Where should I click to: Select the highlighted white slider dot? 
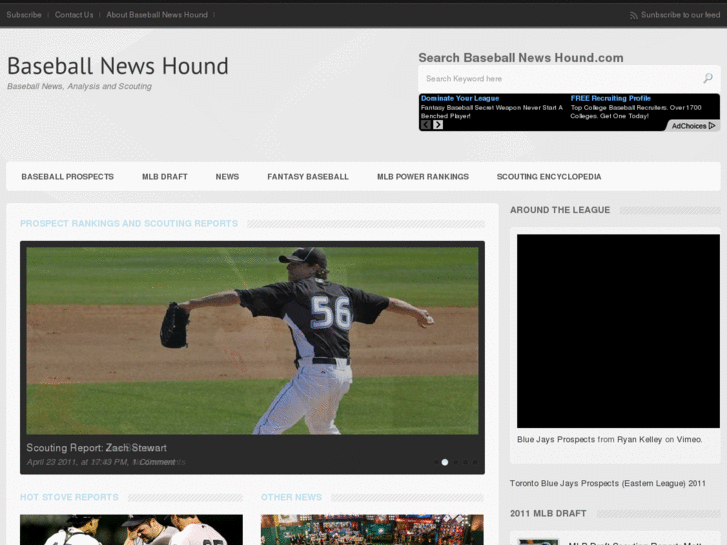pyautogui.click(x=445, y=462)
